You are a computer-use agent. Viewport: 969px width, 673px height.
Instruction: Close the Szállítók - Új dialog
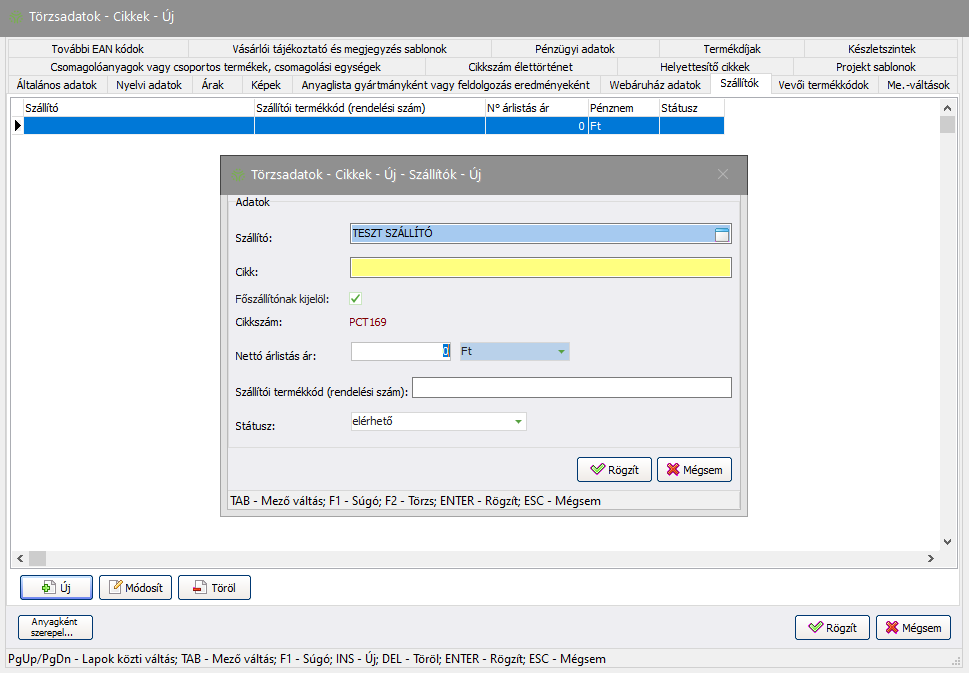723,174
